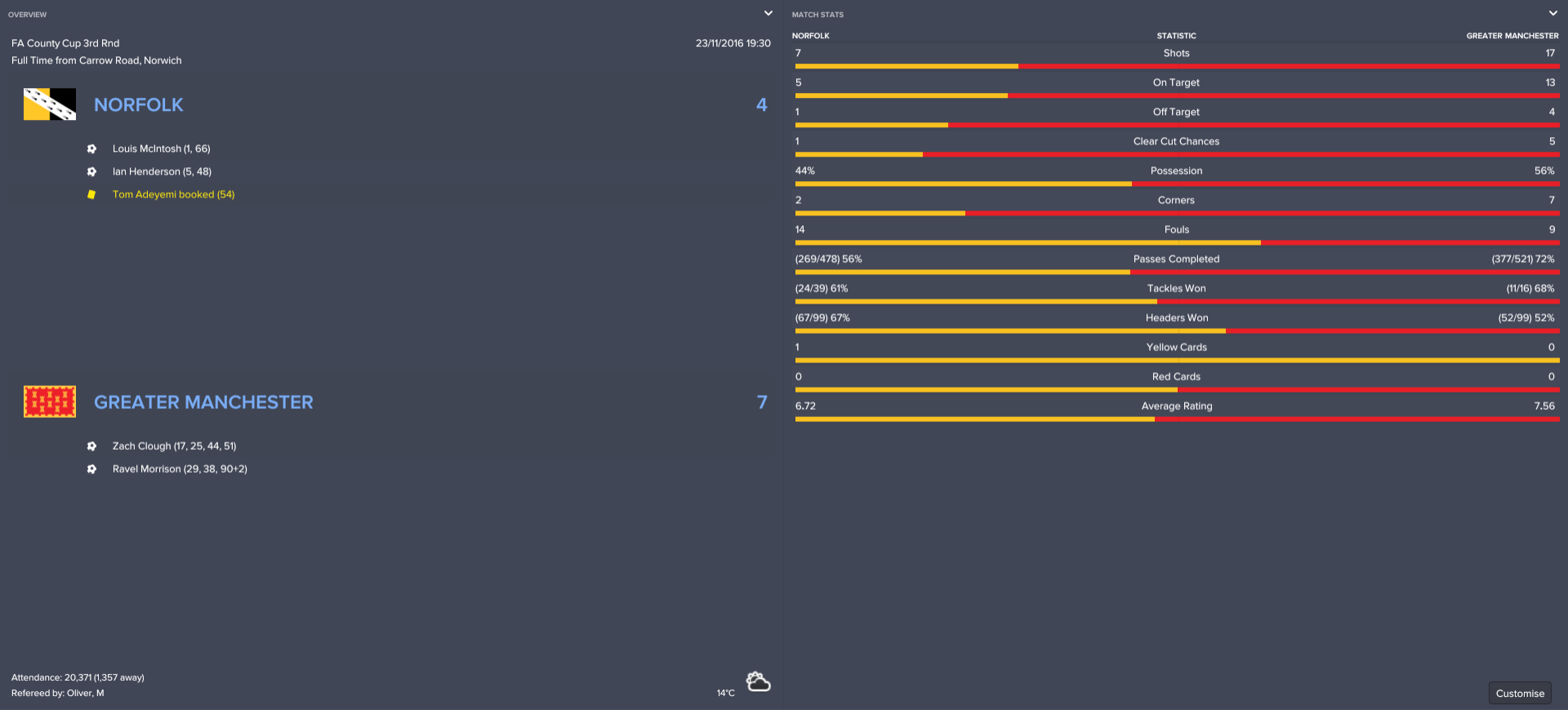Click the Greater Manchester crest icon
The width and height of the screenshot is (1568, 710).
point(50,402)
